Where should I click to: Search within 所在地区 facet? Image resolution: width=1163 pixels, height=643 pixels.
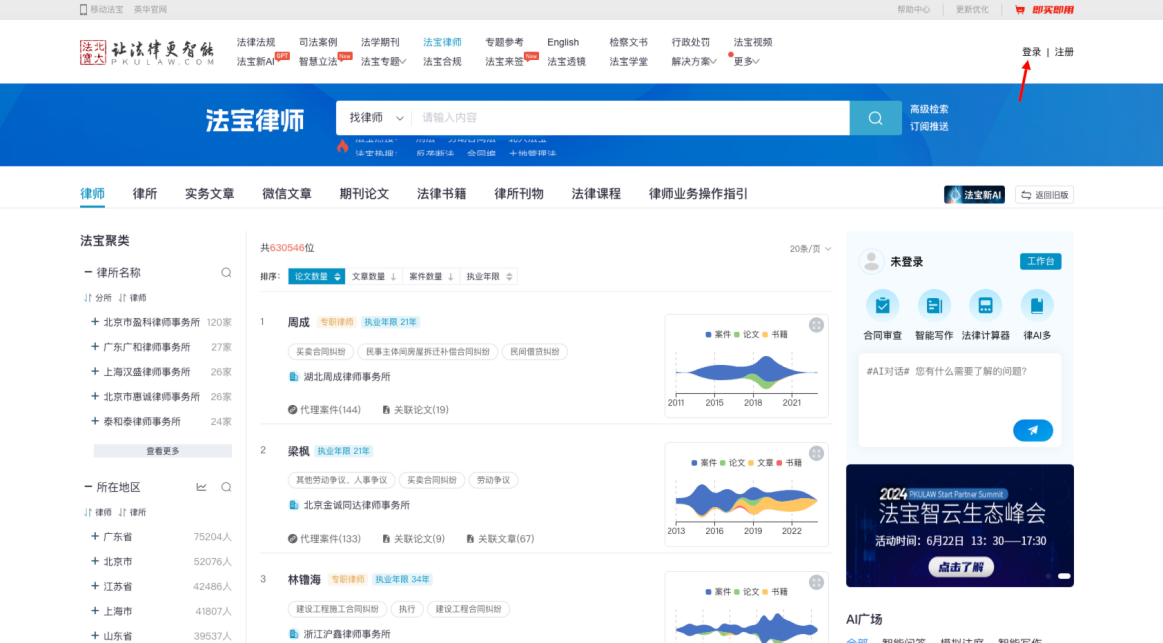click(x=226, y=487)
